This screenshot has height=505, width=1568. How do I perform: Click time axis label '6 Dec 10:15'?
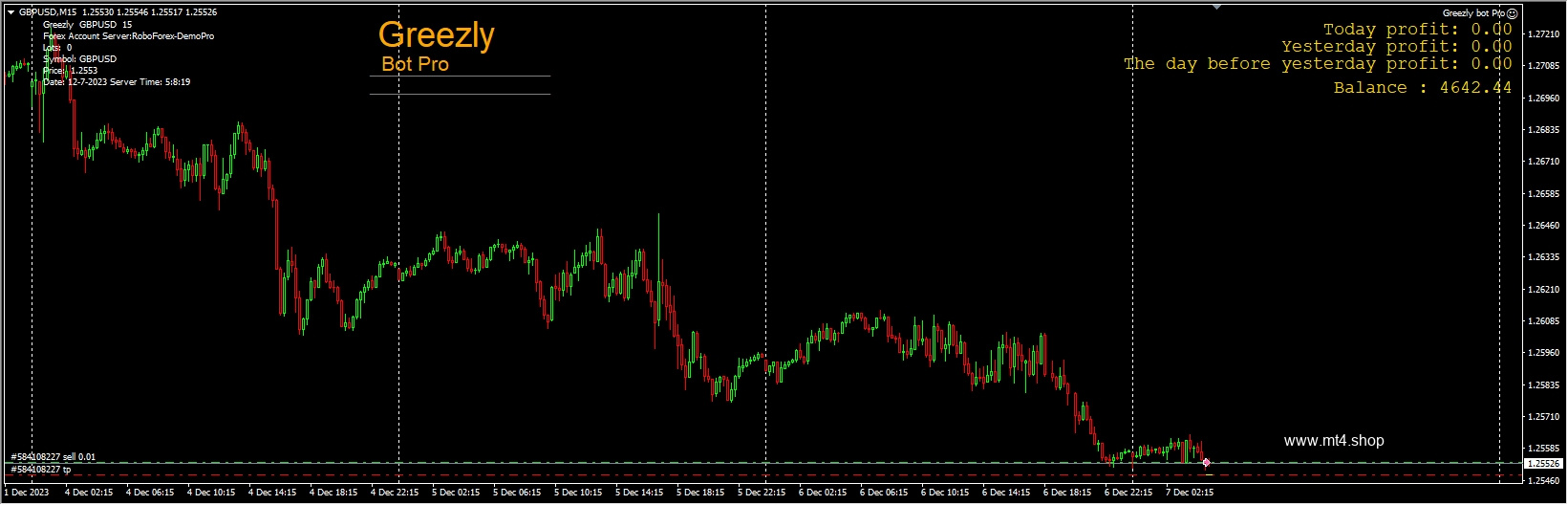coord(945,493)
